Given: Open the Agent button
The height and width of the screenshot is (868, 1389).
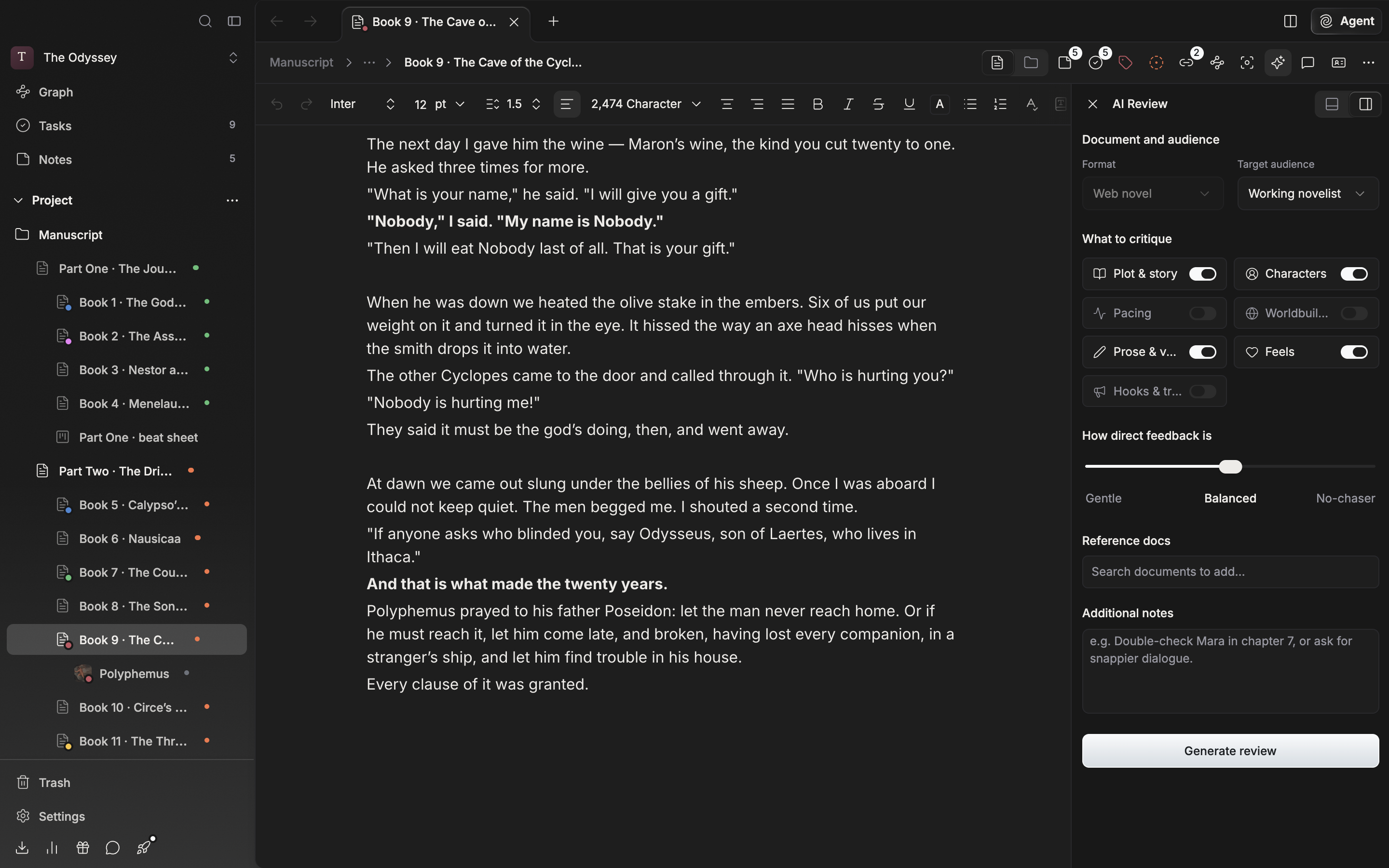Looking at the screenshot, I should pyautogui.click(x=1347, y=21).
